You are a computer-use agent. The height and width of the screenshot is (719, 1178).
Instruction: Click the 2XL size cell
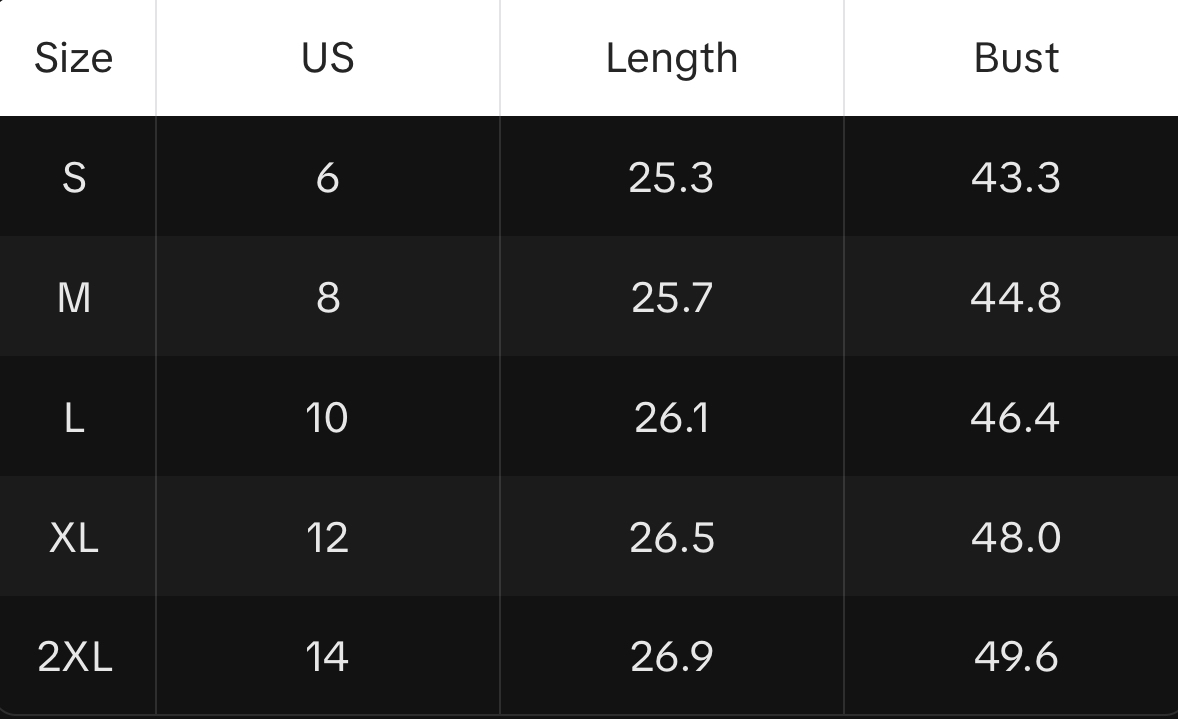(x=75, y=657)
